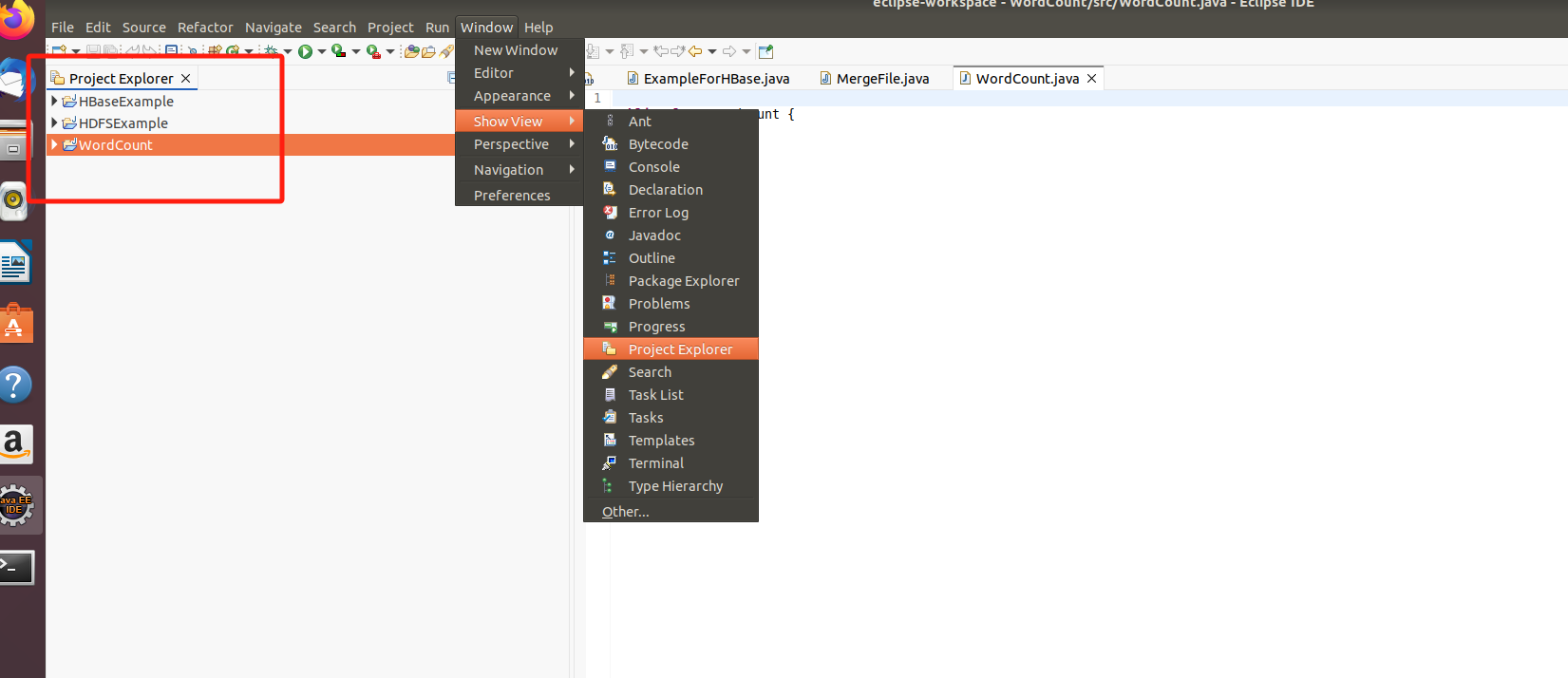Open the Refactor menu
This screenshot has width=1568, height=678.
click(x=205, y=28)
